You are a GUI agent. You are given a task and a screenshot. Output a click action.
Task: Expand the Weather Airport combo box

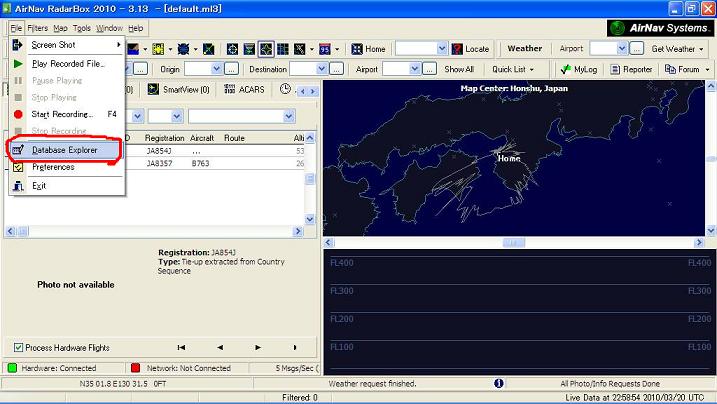coord(622,48)
